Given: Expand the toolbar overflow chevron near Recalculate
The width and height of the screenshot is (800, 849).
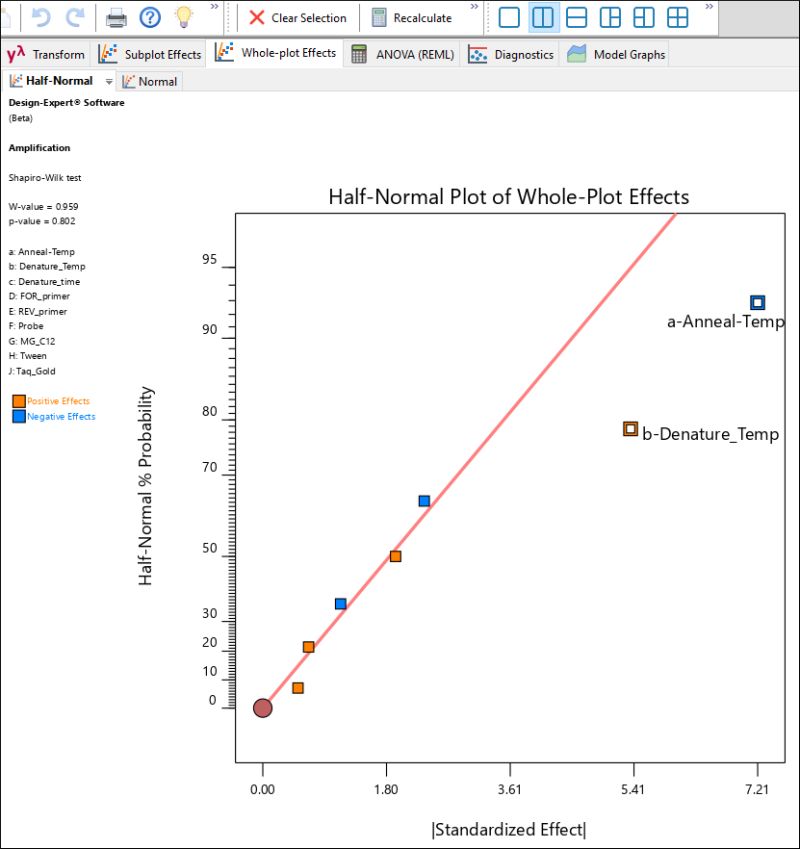Looking at the screenshot, I should coord(473,8).
